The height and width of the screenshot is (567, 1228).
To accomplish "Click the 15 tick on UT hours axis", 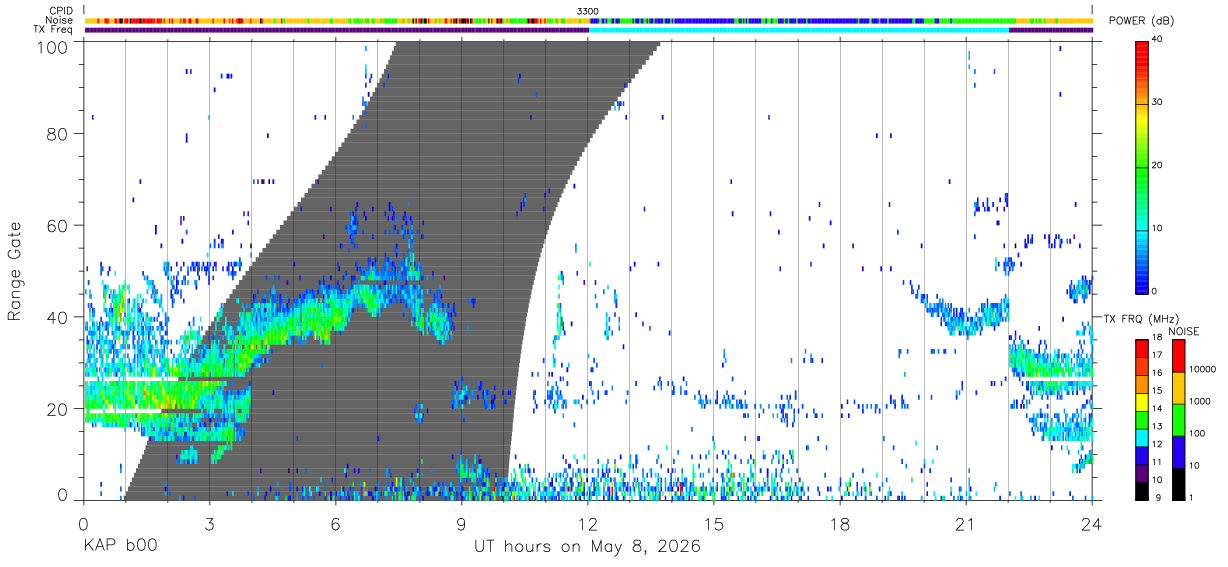I will pyautogui.click(x=714, y=523).
